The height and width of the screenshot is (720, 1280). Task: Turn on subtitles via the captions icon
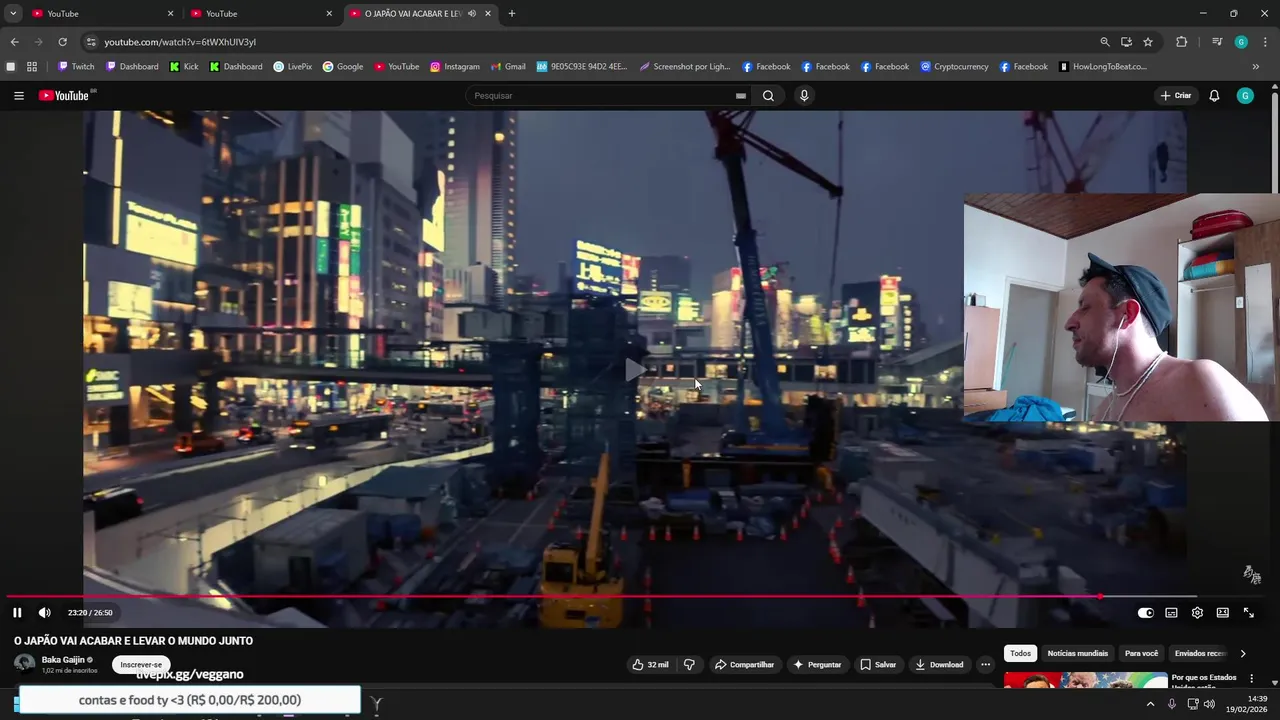(1171, 612)
